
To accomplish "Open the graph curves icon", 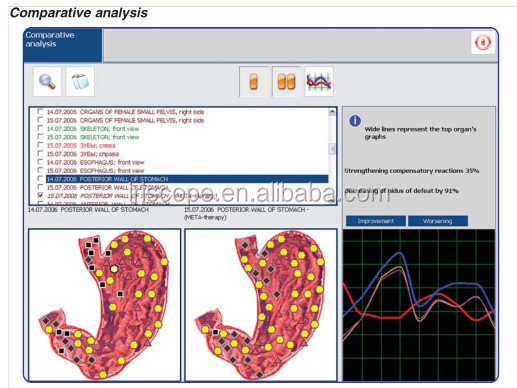I will (319, 82).
